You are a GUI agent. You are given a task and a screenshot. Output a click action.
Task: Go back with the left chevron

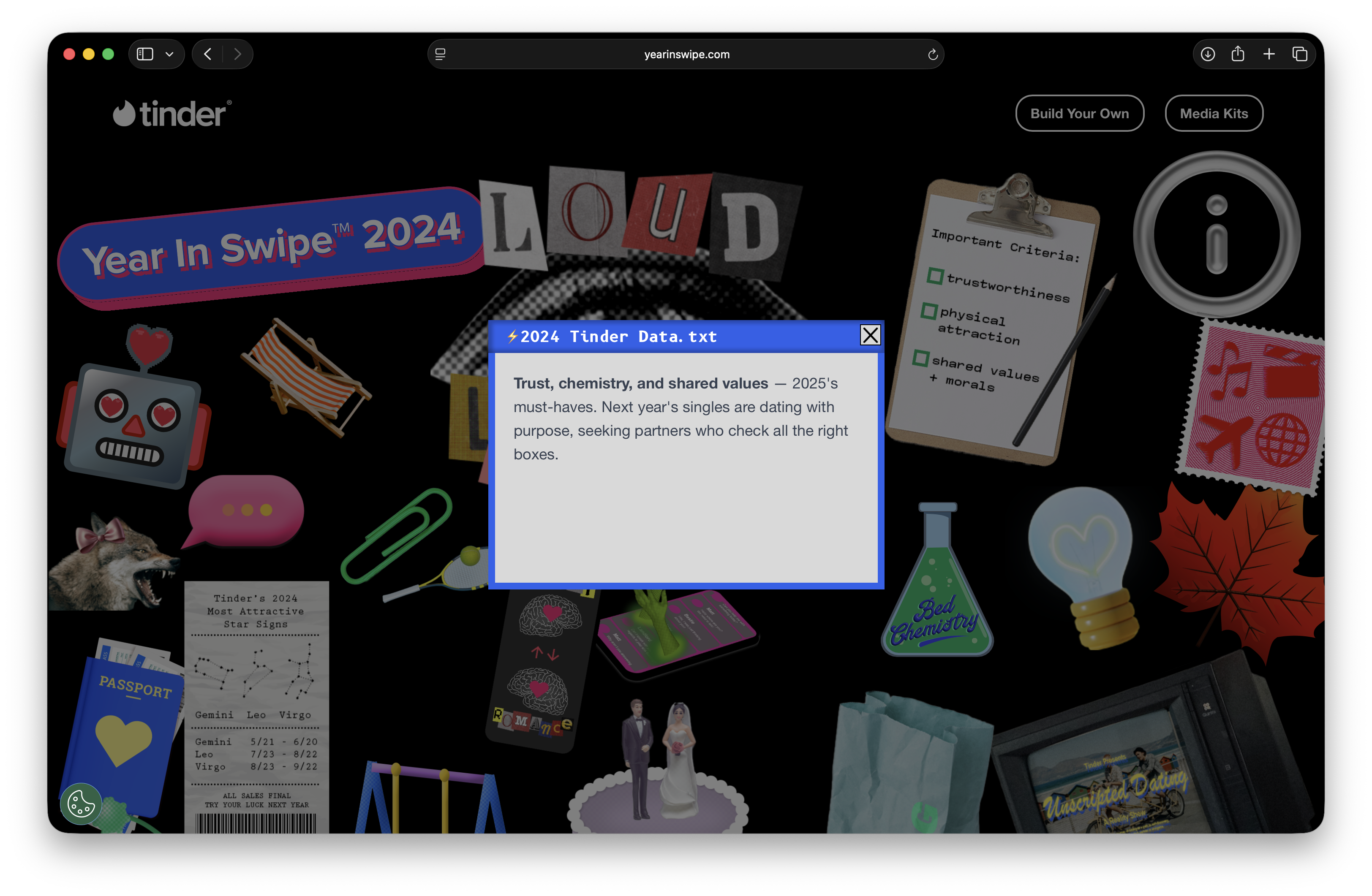[208, 54]
